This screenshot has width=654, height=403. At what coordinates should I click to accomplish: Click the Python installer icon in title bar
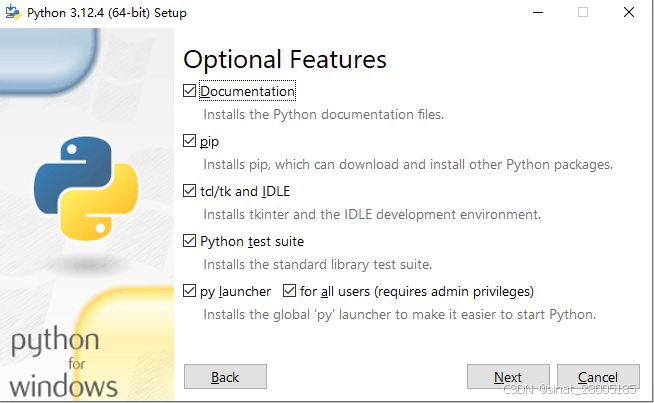[x=13, y=12]
